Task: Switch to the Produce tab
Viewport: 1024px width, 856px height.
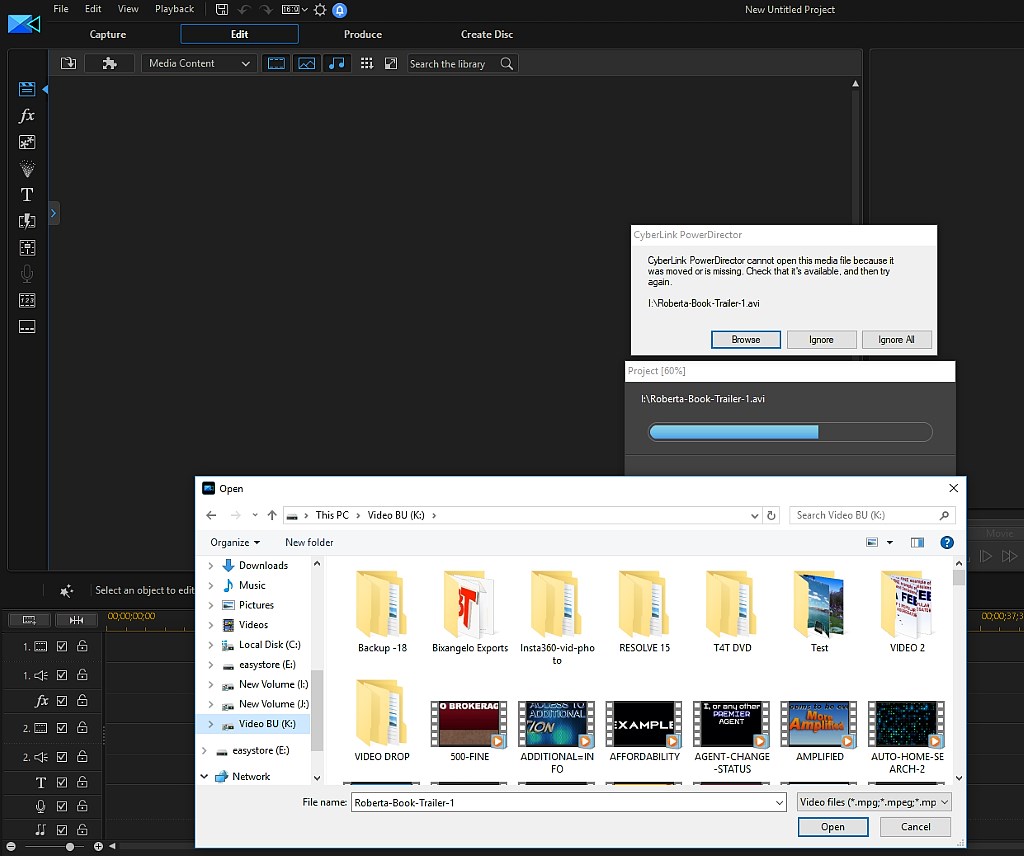Action: 362,35
